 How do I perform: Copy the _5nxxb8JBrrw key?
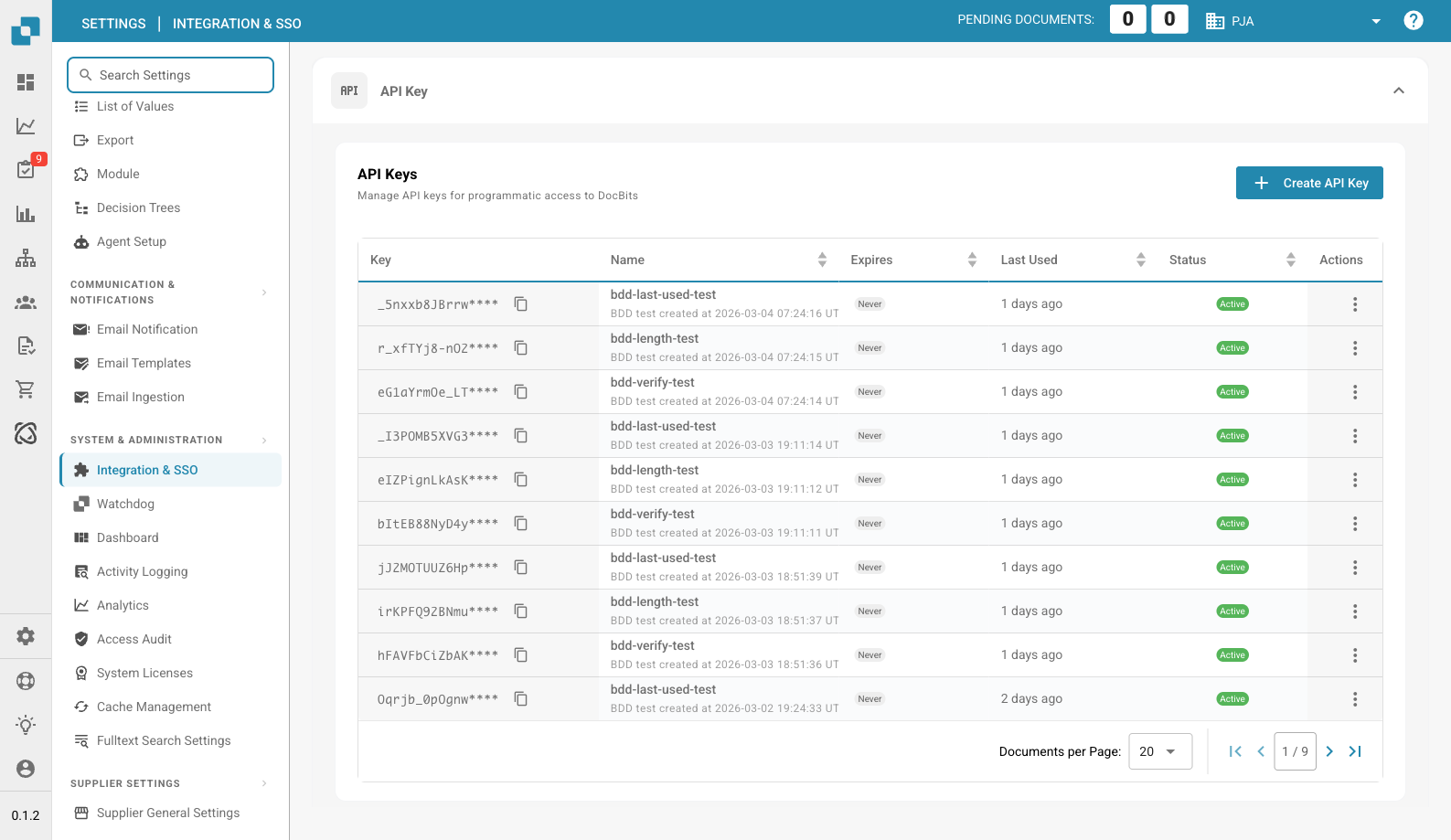click(x=521, y=303)
